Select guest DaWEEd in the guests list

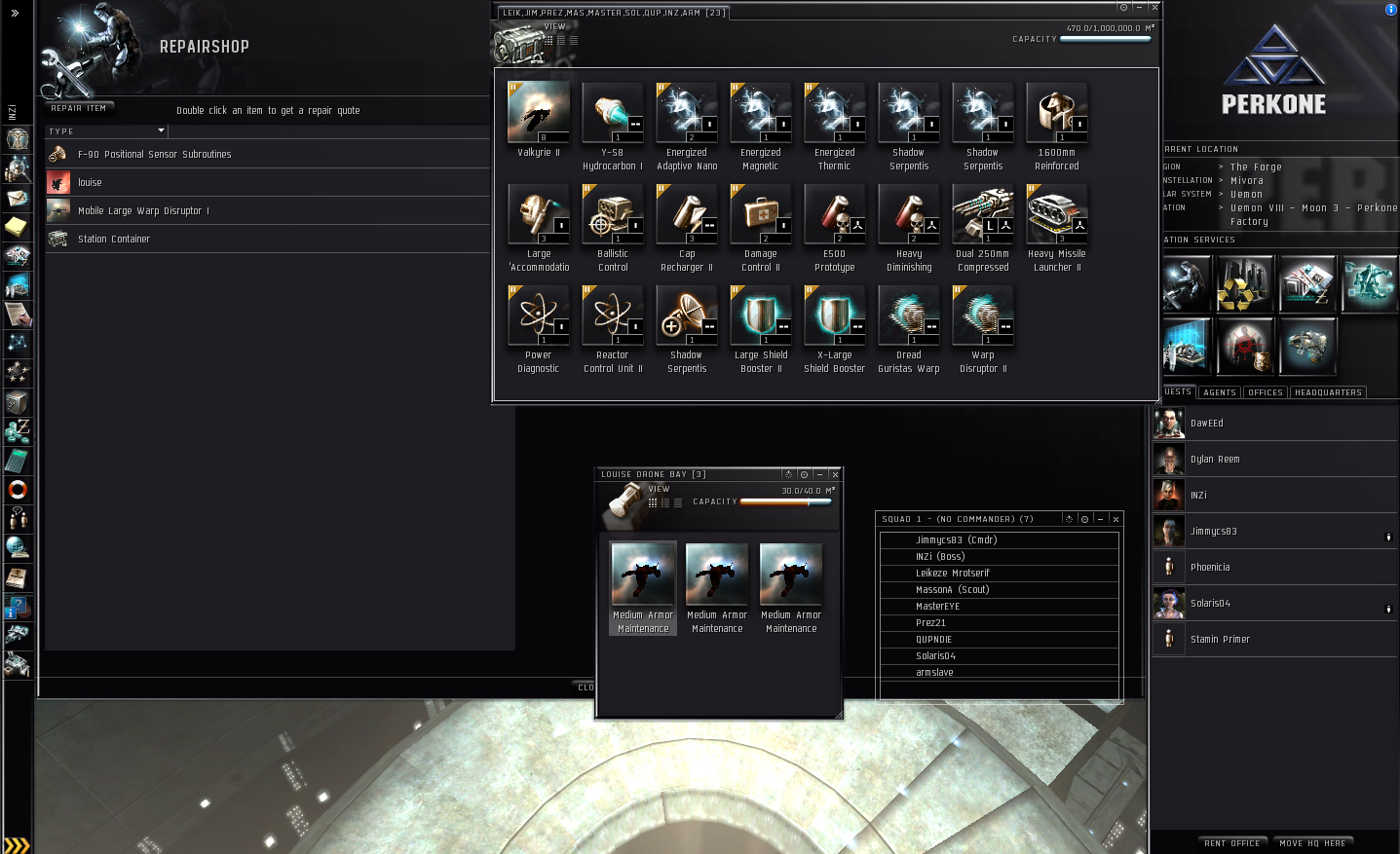click(1274, 424)
